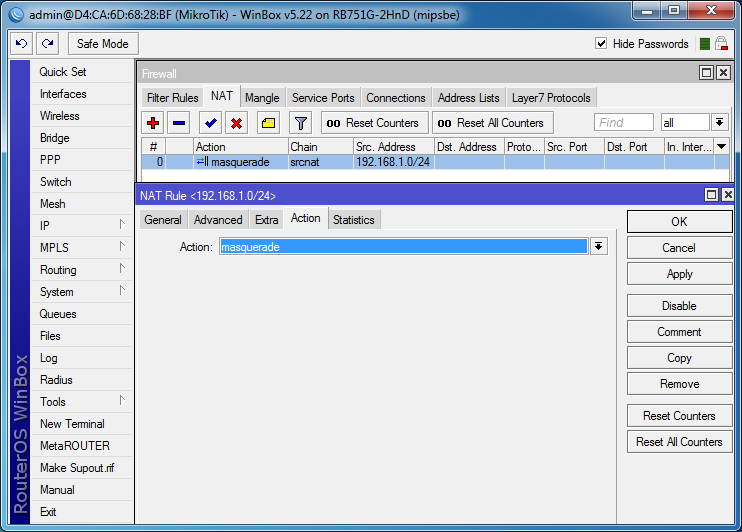Screen dimensions: 742x532
Task: Click Cancel in the NAT Rule dialog
Action: point(679,248)
